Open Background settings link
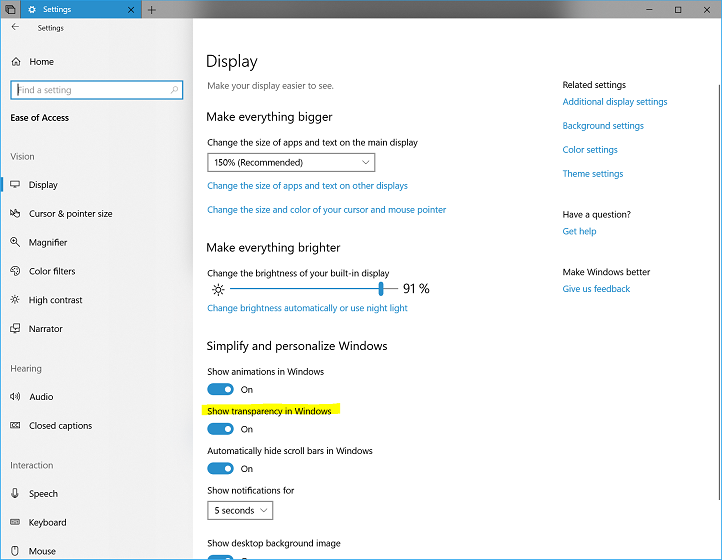 pyautogui.click(x=603, y=126)
